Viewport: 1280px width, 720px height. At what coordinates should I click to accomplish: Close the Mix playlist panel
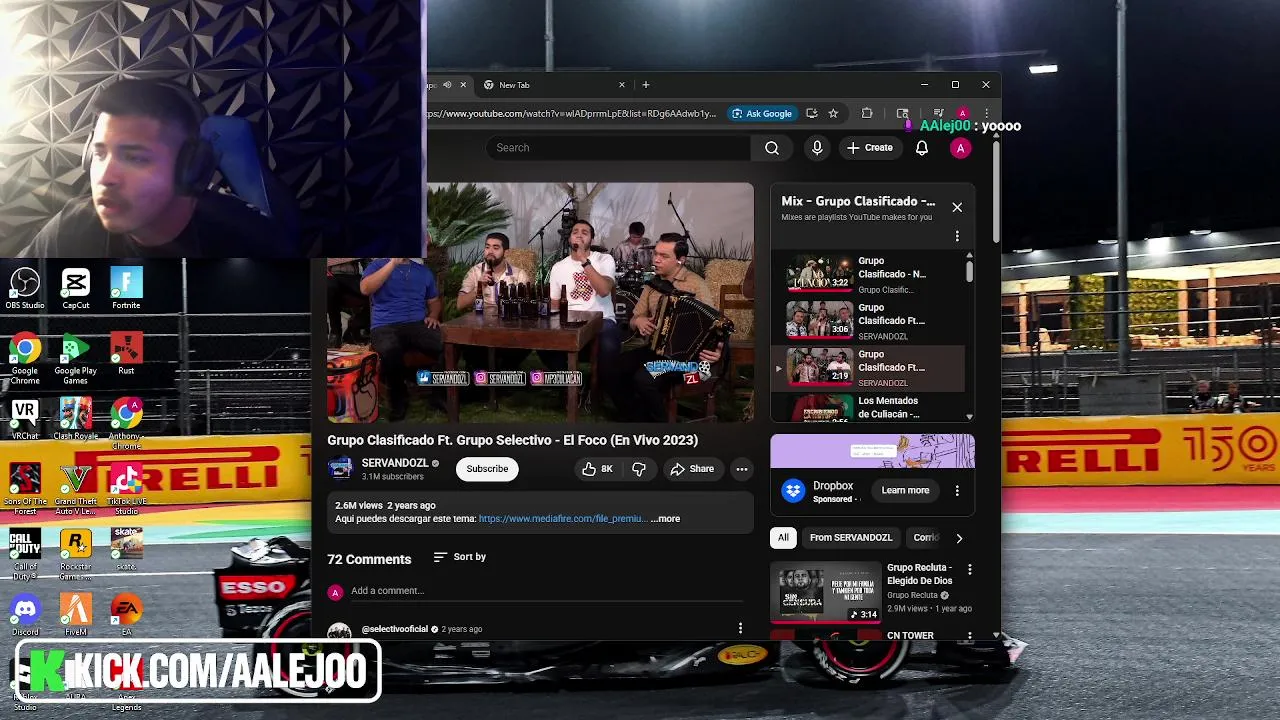click(x=957, y=207)
